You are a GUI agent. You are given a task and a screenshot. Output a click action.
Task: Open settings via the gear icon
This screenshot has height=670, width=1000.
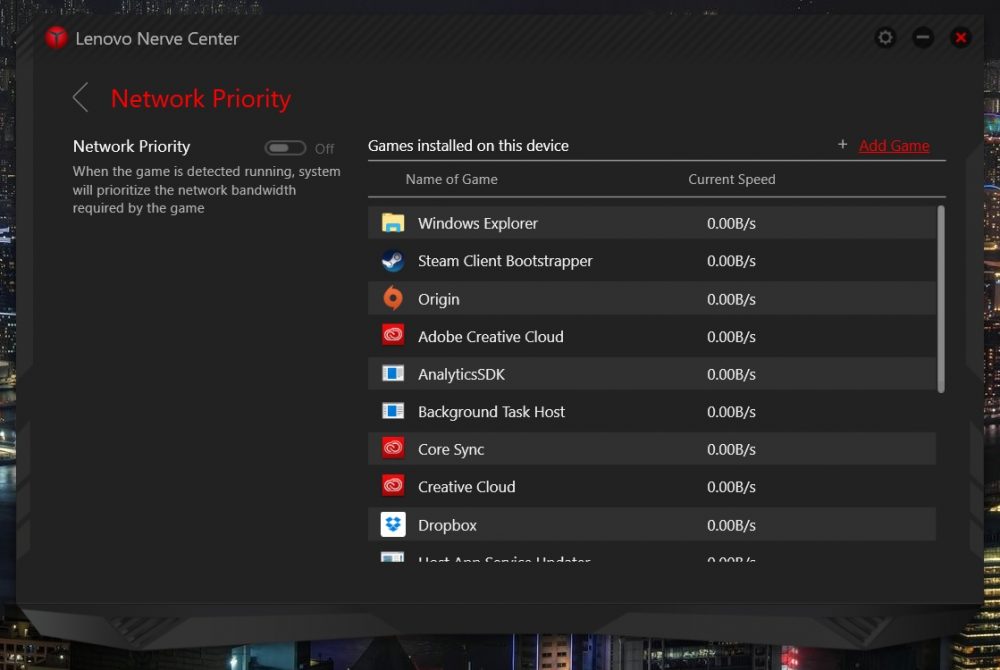[x=885, y=38]
